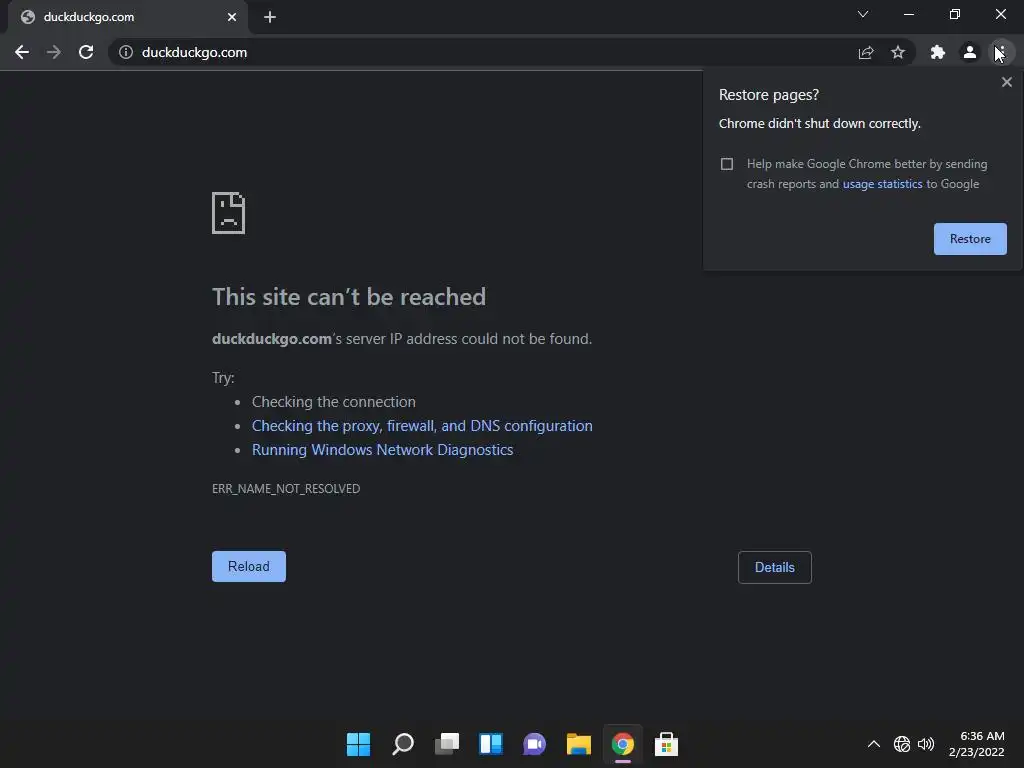Viewport: 1024px width, 768px height.
Task: Open a new tab with the plus button
Action: tap(270, 17)
